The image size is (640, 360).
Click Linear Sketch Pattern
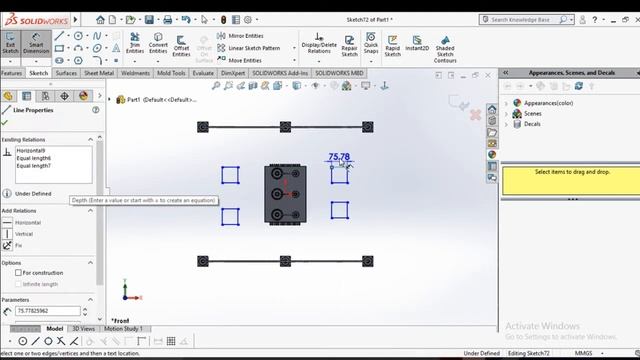tap(249, 48)
